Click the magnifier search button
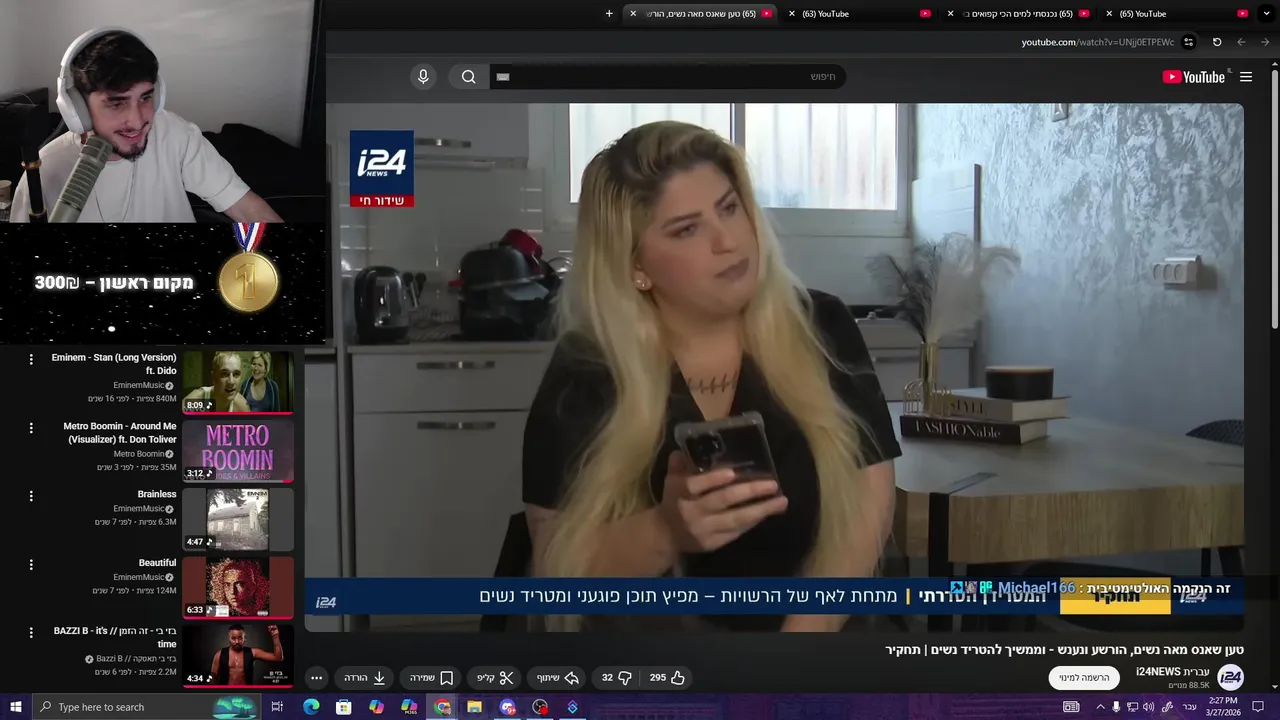Image resolution: width=1280 pixels, height=720 pixels. coord(468,77)
